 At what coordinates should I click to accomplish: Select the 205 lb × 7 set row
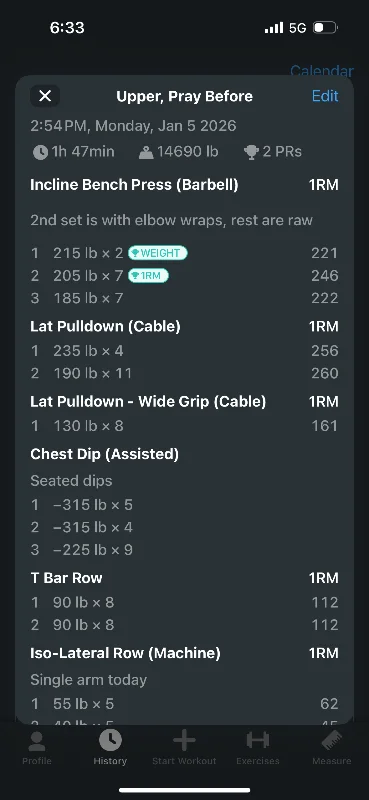[x=184, y=276]
